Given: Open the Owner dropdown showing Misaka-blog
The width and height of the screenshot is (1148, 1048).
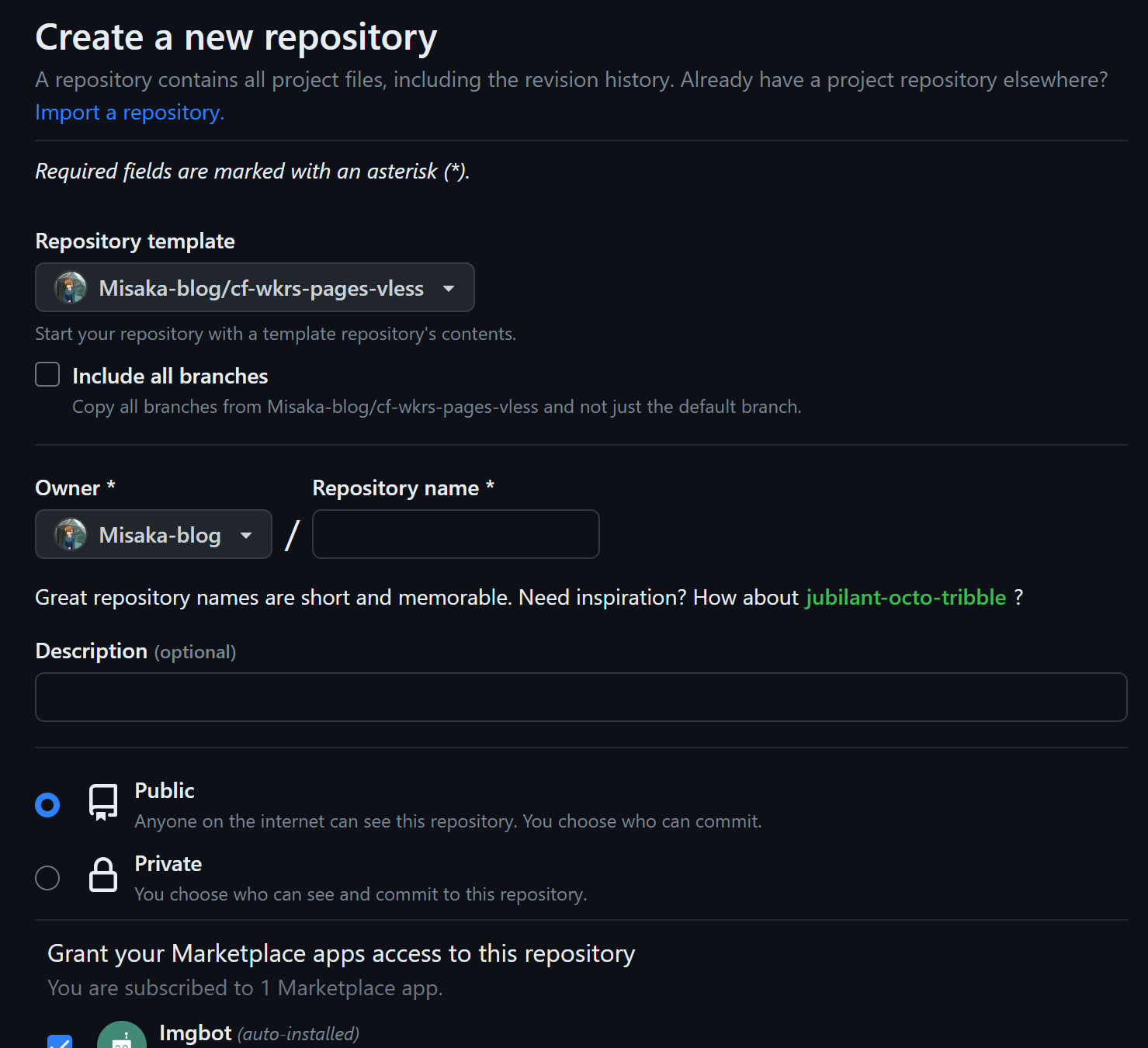Looking at the screenshot, I should point(154,535).
